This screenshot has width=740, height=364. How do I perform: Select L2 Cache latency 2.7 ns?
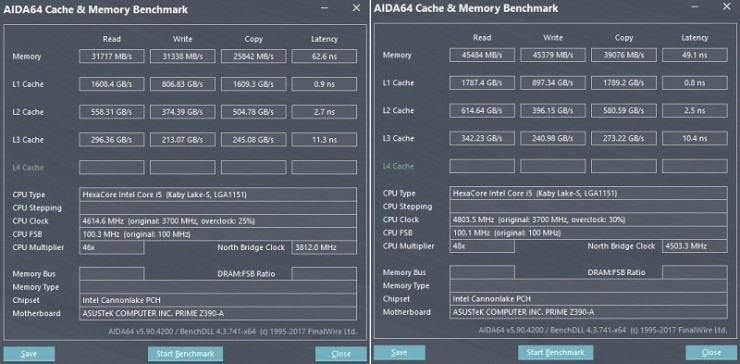point(324,112)
